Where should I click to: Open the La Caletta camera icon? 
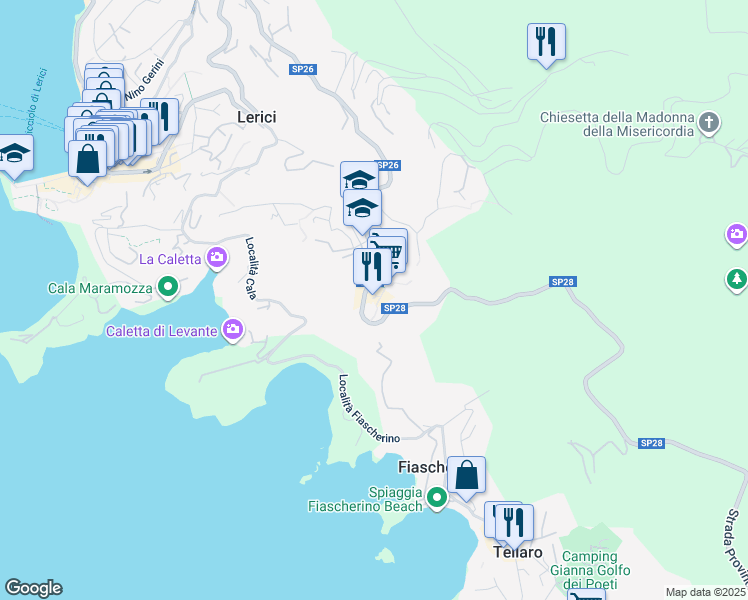coord(217,259)
